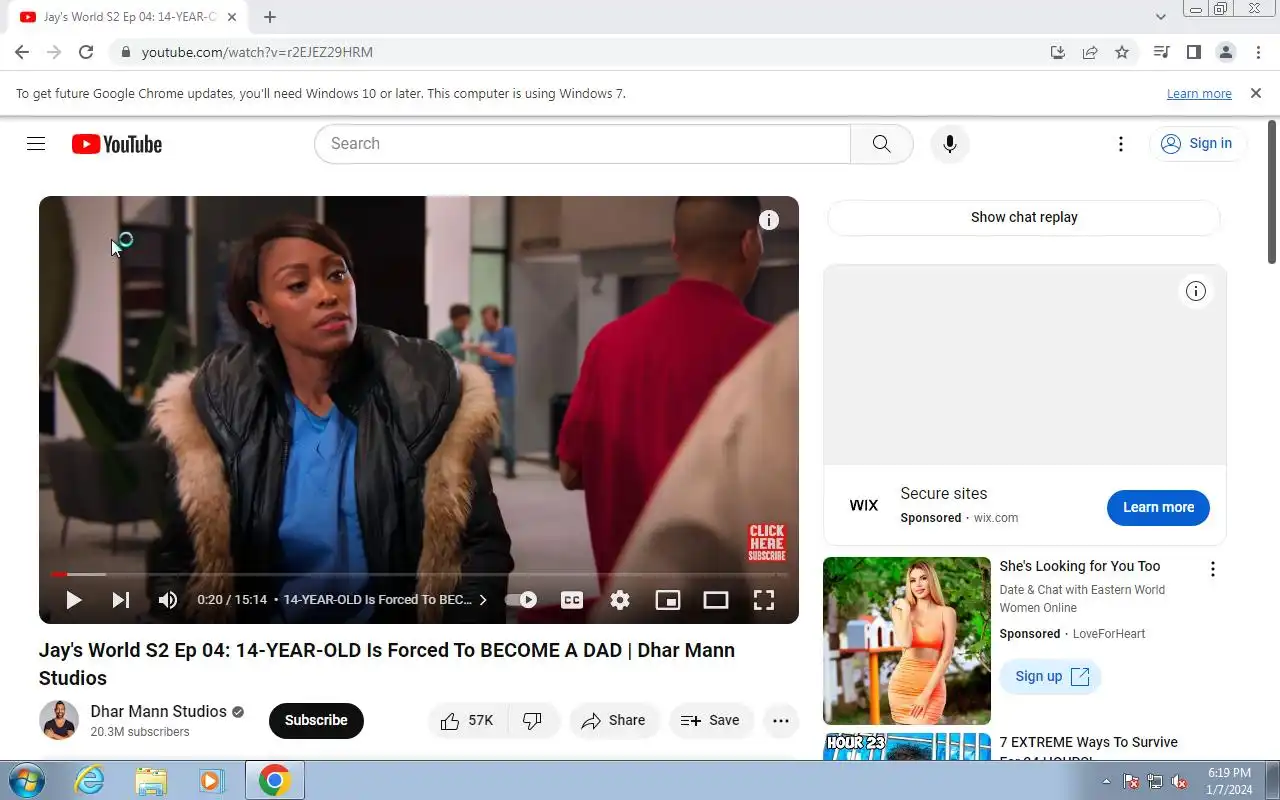The width and height of the screenshot is (1280, 800).
Task: Click the volume tray icon
Action: 1180,781
